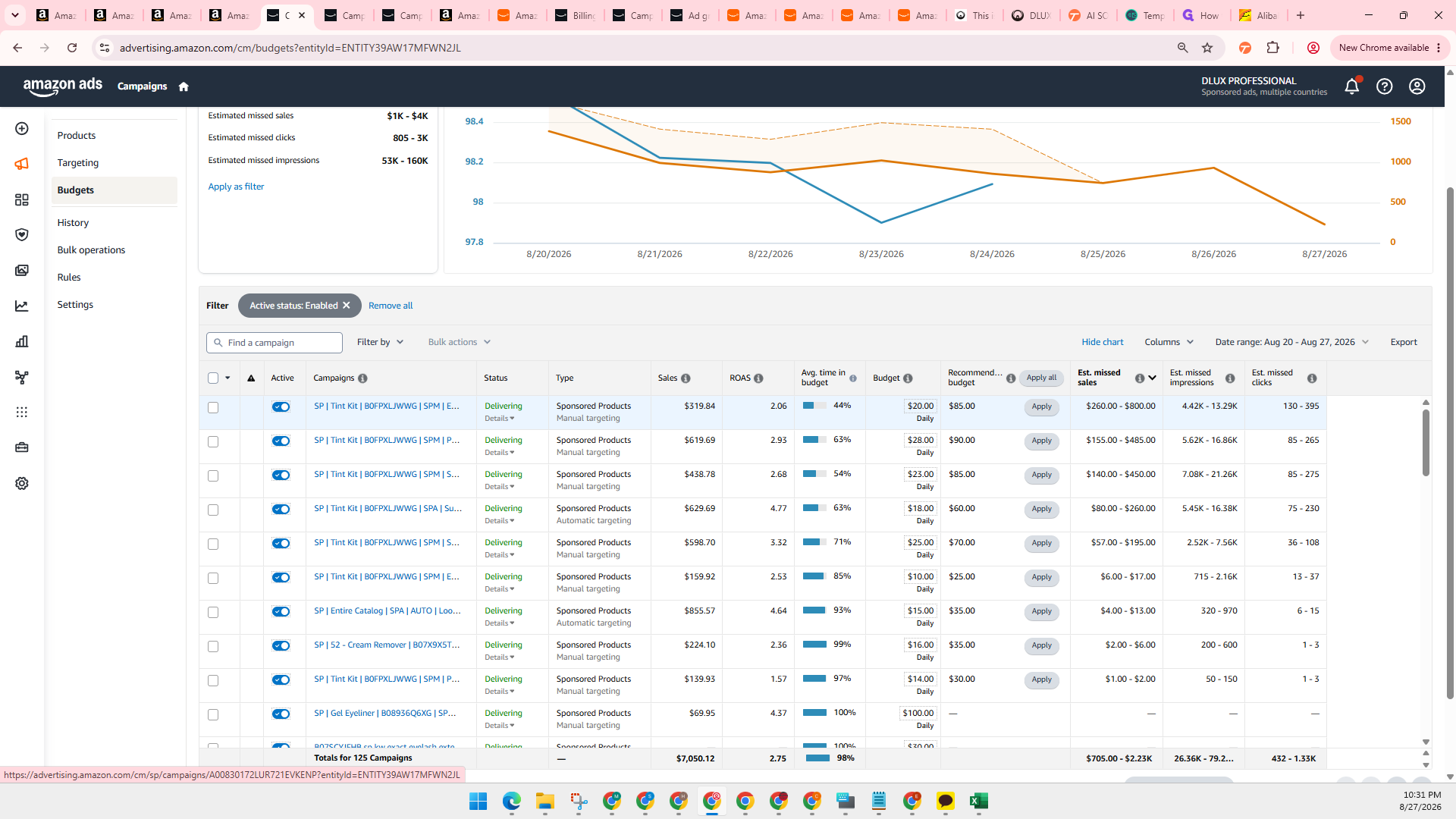
Task: Click Apply all recommended budgets
Action: [x=1041, y=378]
